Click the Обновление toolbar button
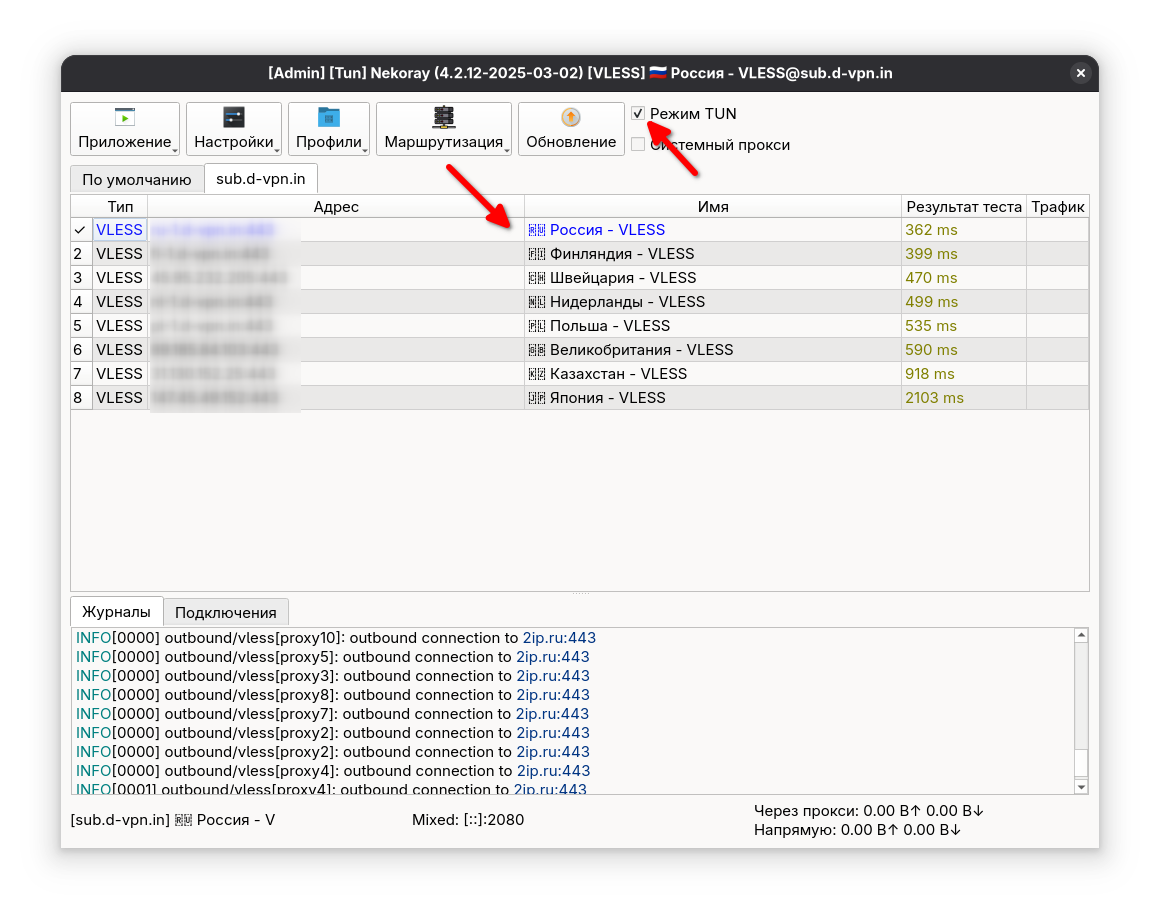The image size is (1160, 915). click(x=571, y=129)
